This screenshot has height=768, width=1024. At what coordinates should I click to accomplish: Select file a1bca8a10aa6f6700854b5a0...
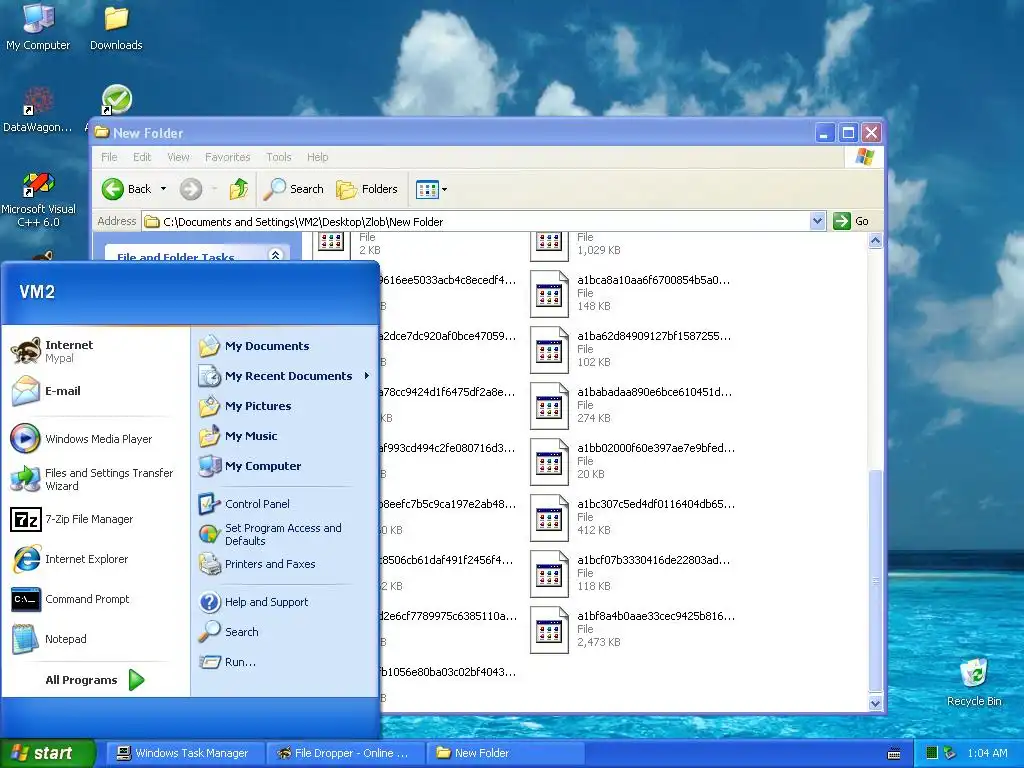click(x=632, y=293)
